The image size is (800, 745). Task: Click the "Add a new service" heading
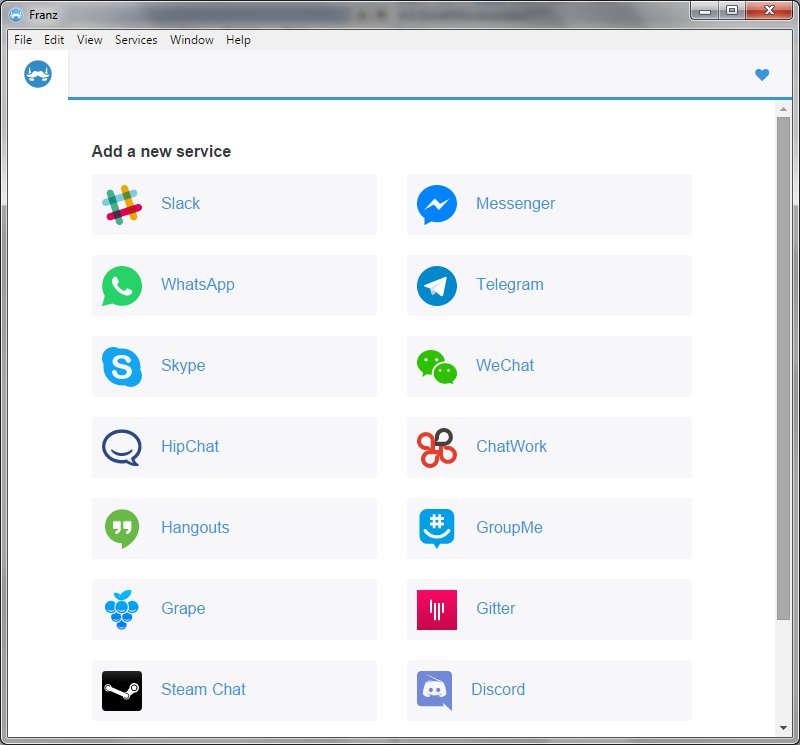(161, 152)
